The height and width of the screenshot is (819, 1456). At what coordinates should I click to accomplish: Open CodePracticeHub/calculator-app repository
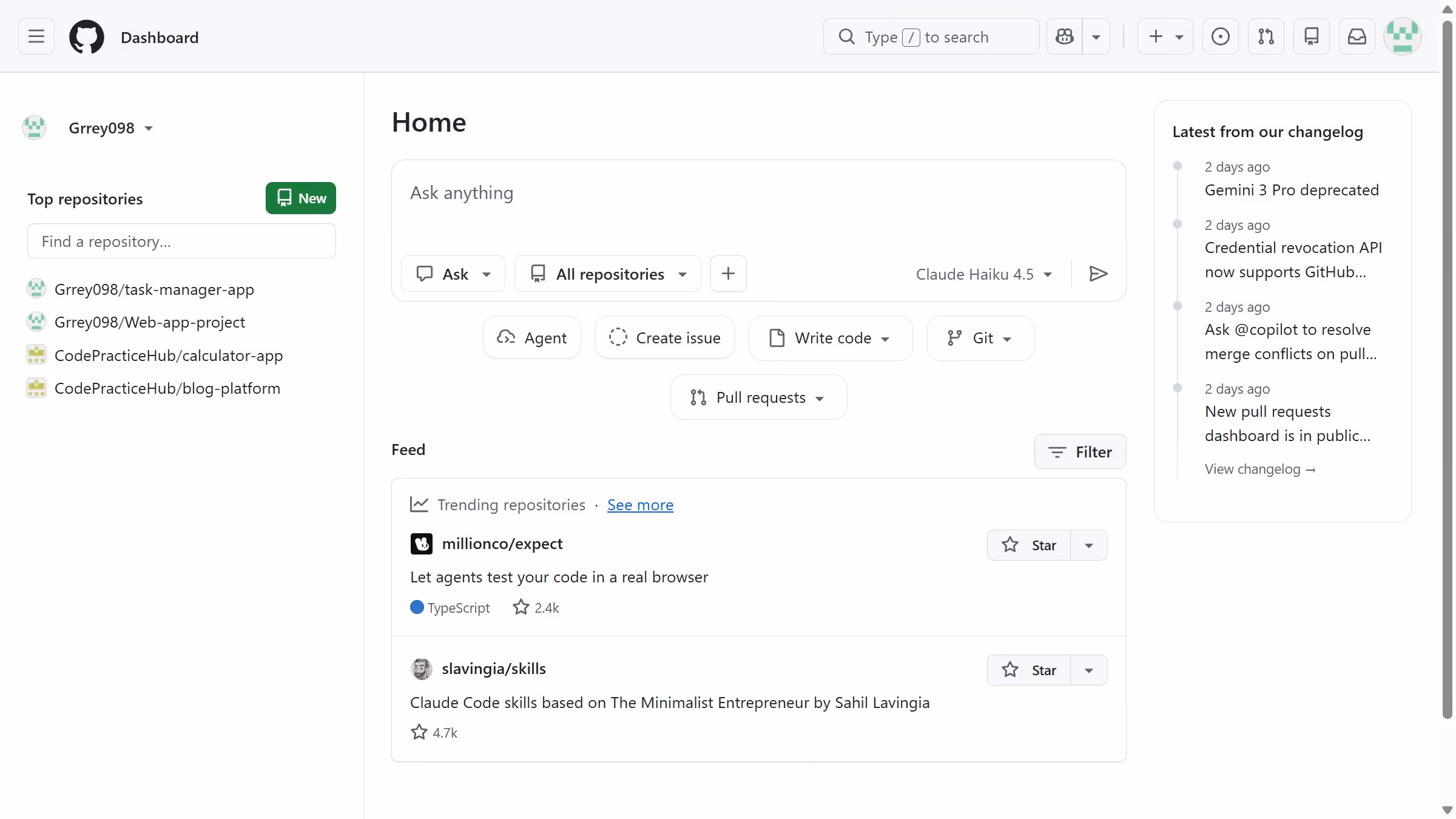click(x=169, y=356)
